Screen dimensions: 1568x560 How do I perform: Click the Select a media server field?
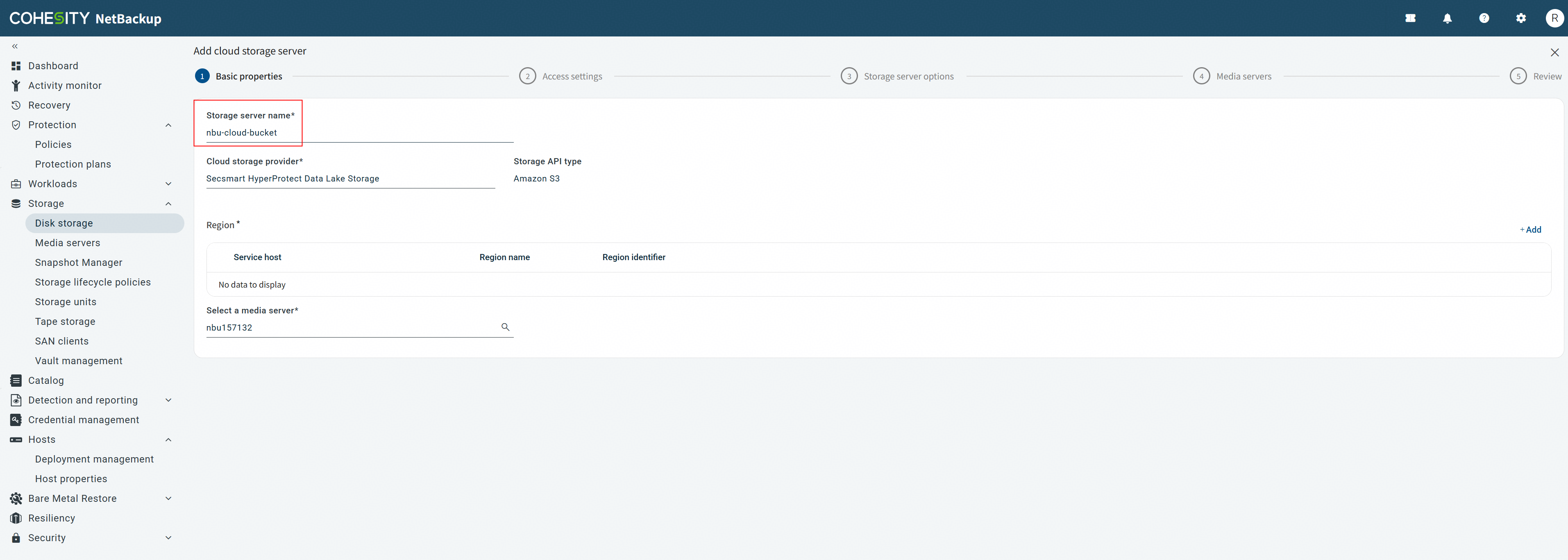click(x=360, y=327)
